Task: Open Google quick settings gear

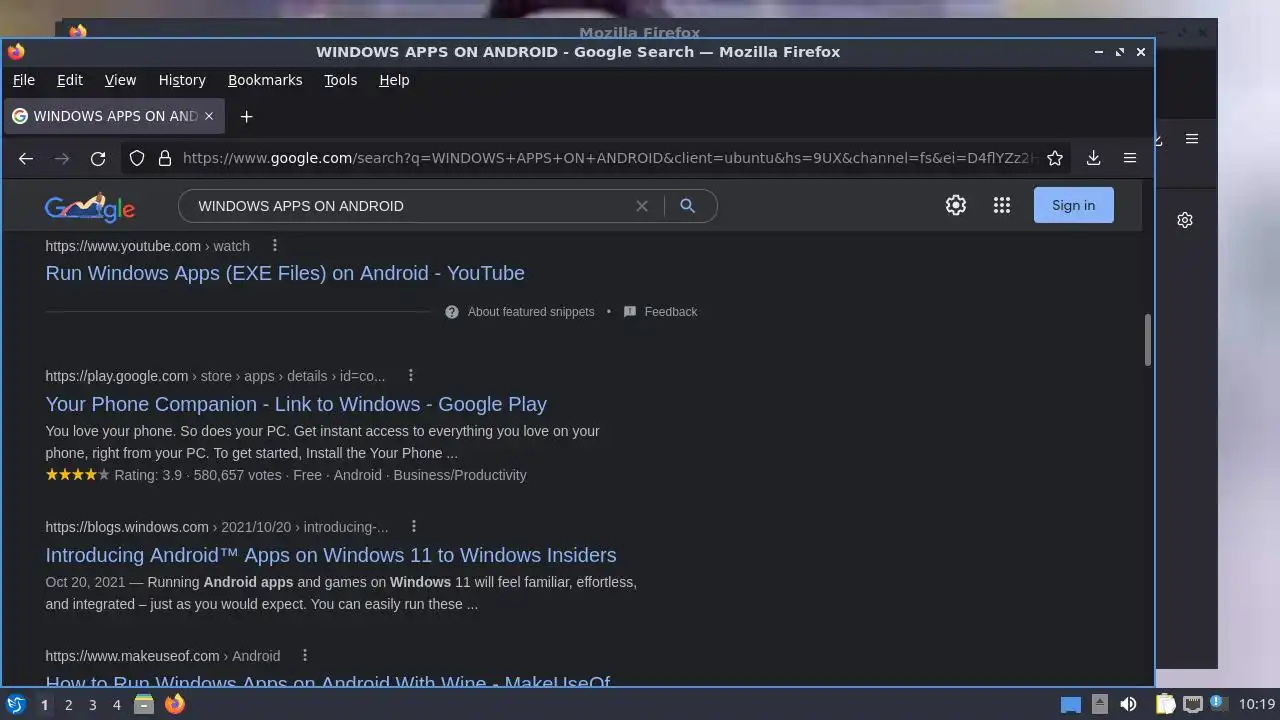Action: [x=956, y=205]
